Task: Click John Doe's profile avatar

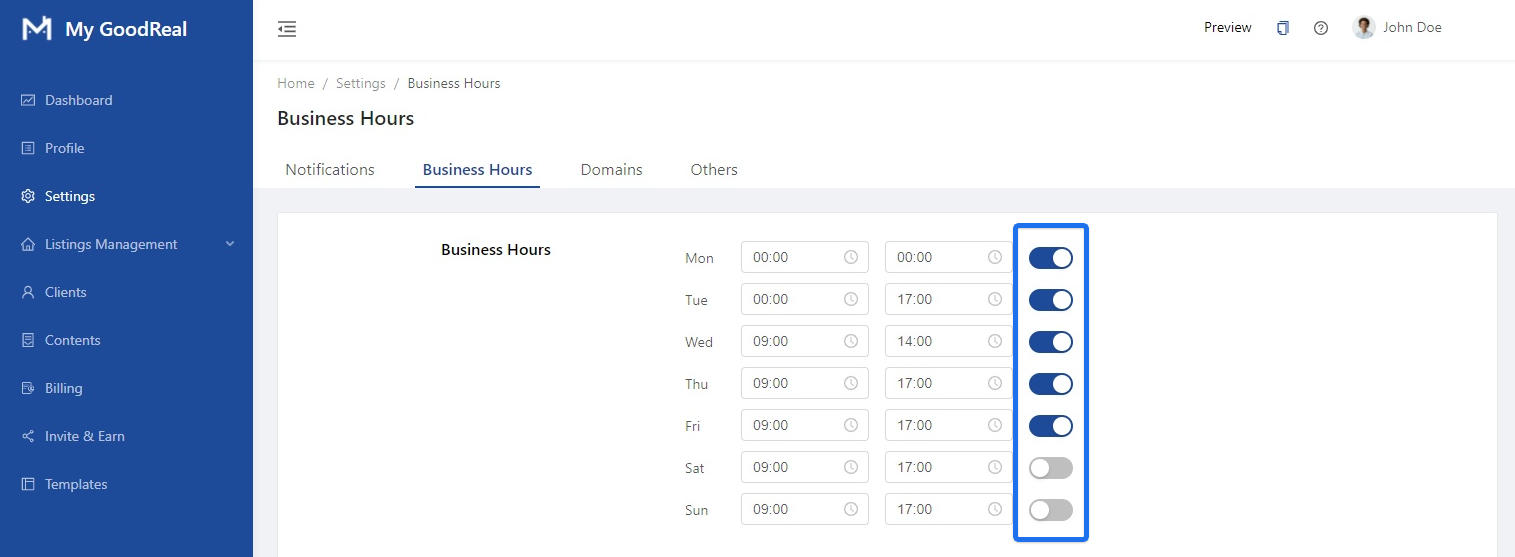Action: click(1363, 28)
